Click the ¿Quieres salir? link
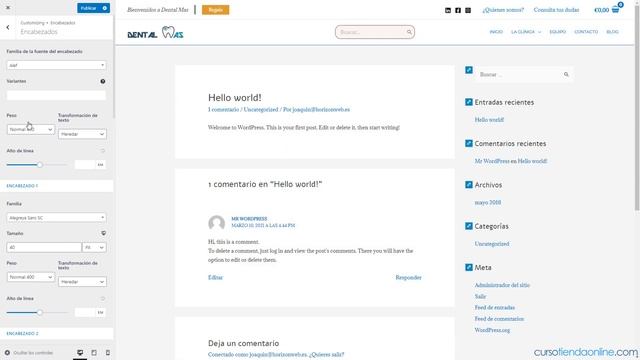640x360 pixels. [327, 355]
